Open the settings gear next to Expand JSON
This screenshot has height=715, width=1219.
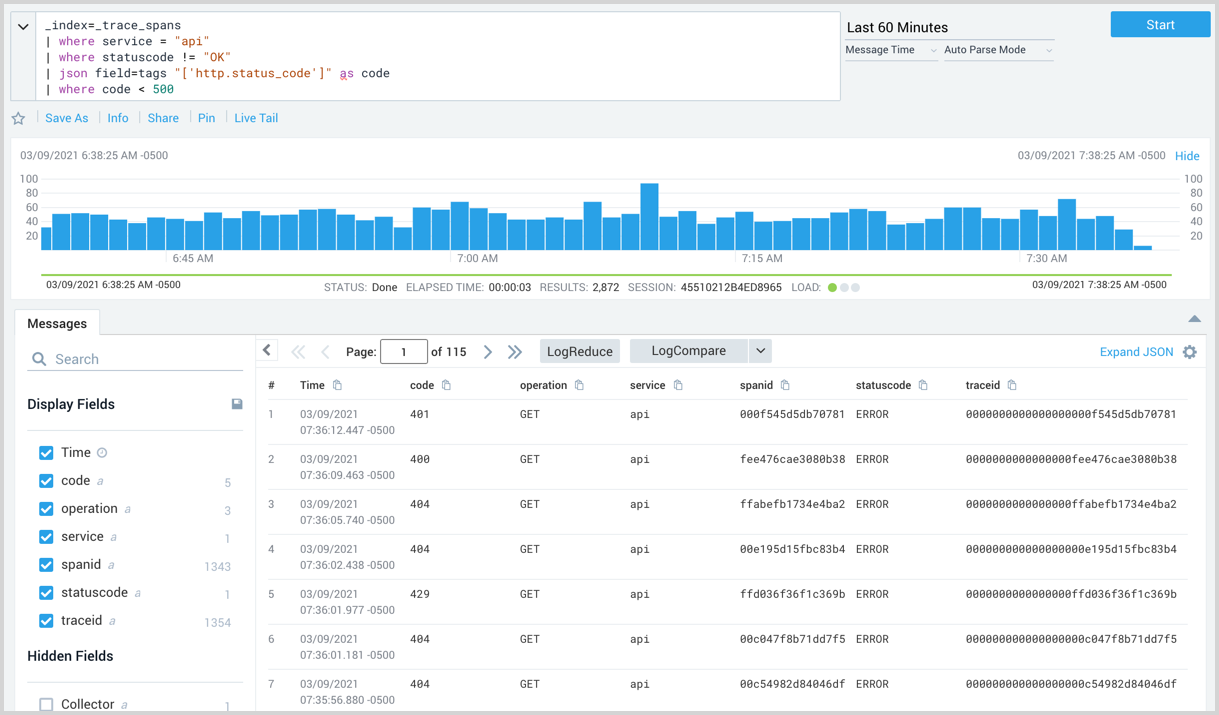tap(1189, 352)
